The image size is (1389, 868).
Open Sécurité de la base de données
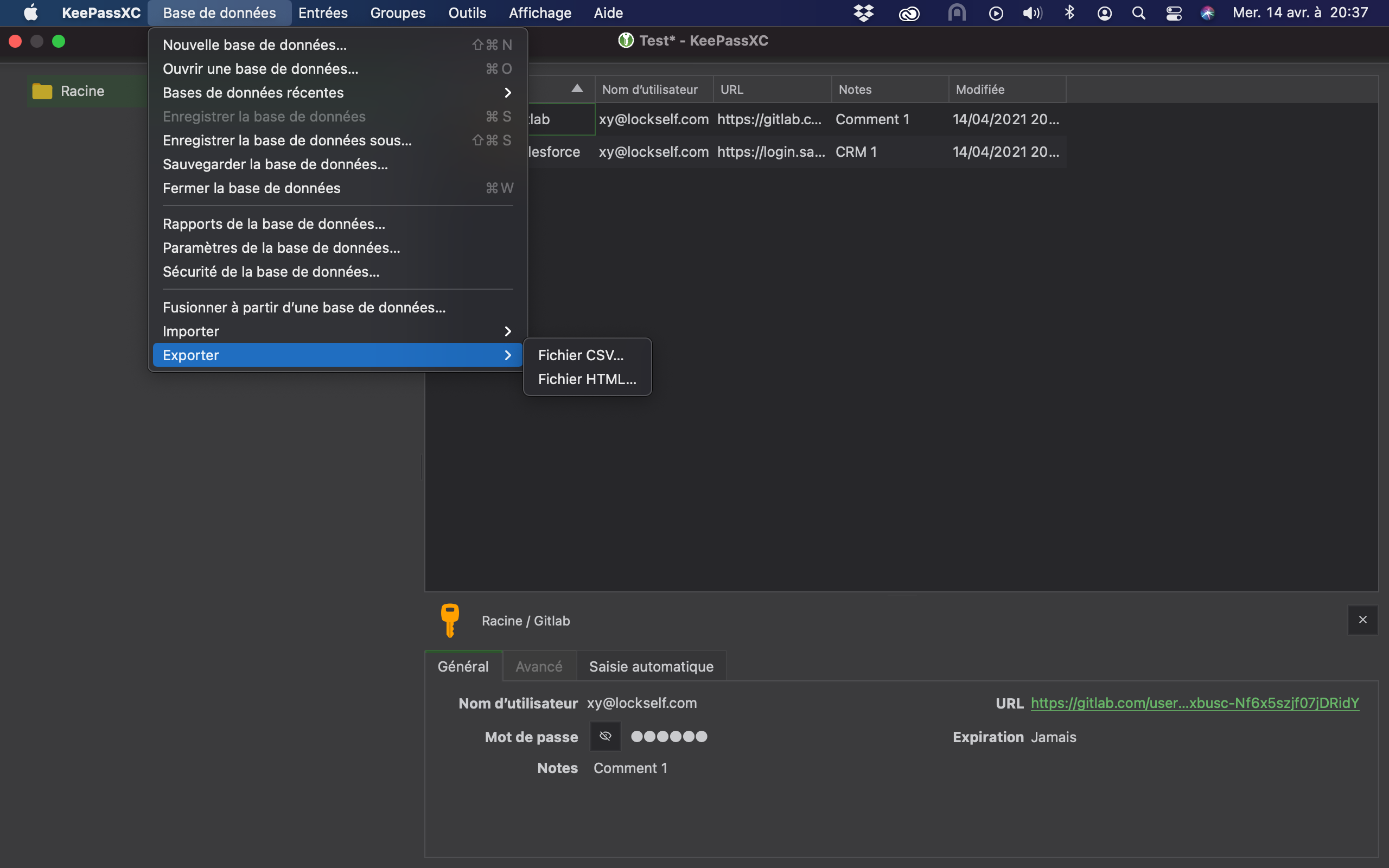[x=337, y=272]
